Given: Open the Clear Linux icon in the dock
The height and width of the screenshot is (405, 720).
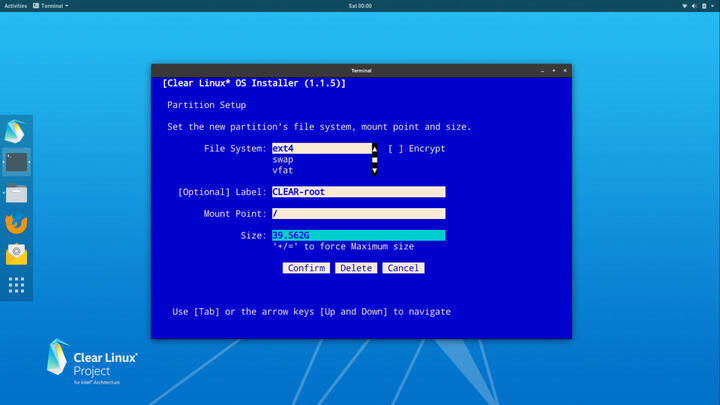Looking at the screenshot, I should 15,131.
